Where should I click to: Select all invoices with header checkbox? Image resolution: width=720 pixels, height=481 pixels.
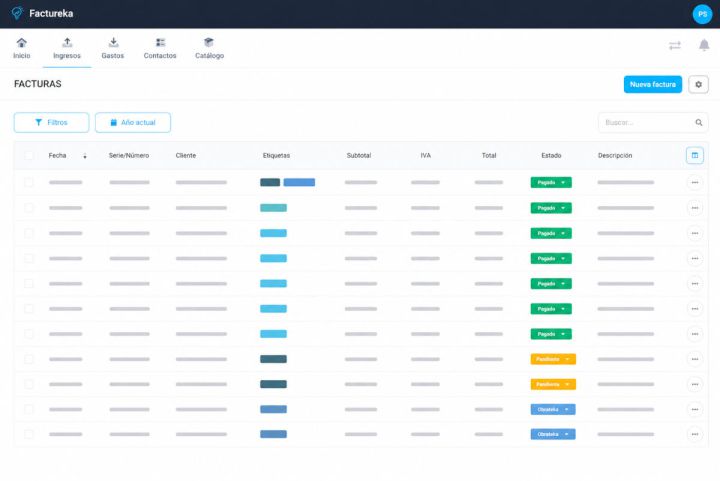(x=29, y=156)
